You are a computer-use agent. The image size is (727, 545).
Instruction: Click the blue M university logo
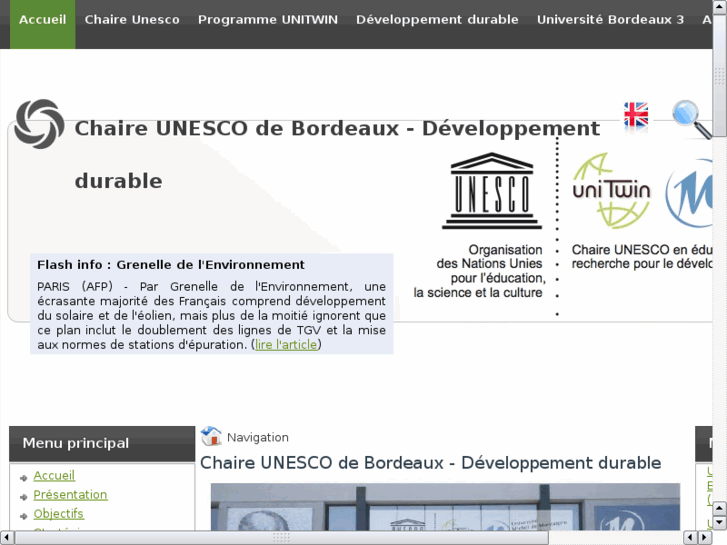[x=689, y=193]
